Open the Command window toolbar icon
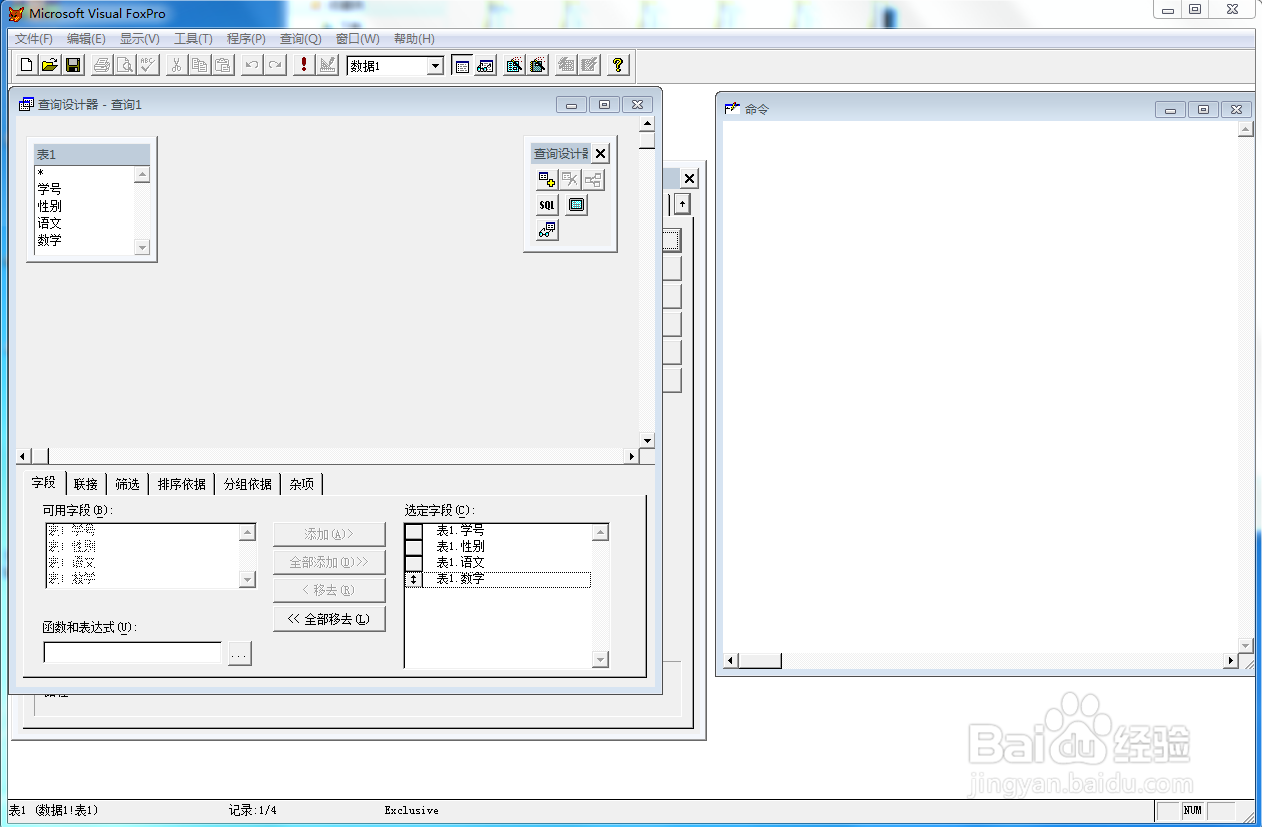This screenshot has width=1262, height=827. 462,65
